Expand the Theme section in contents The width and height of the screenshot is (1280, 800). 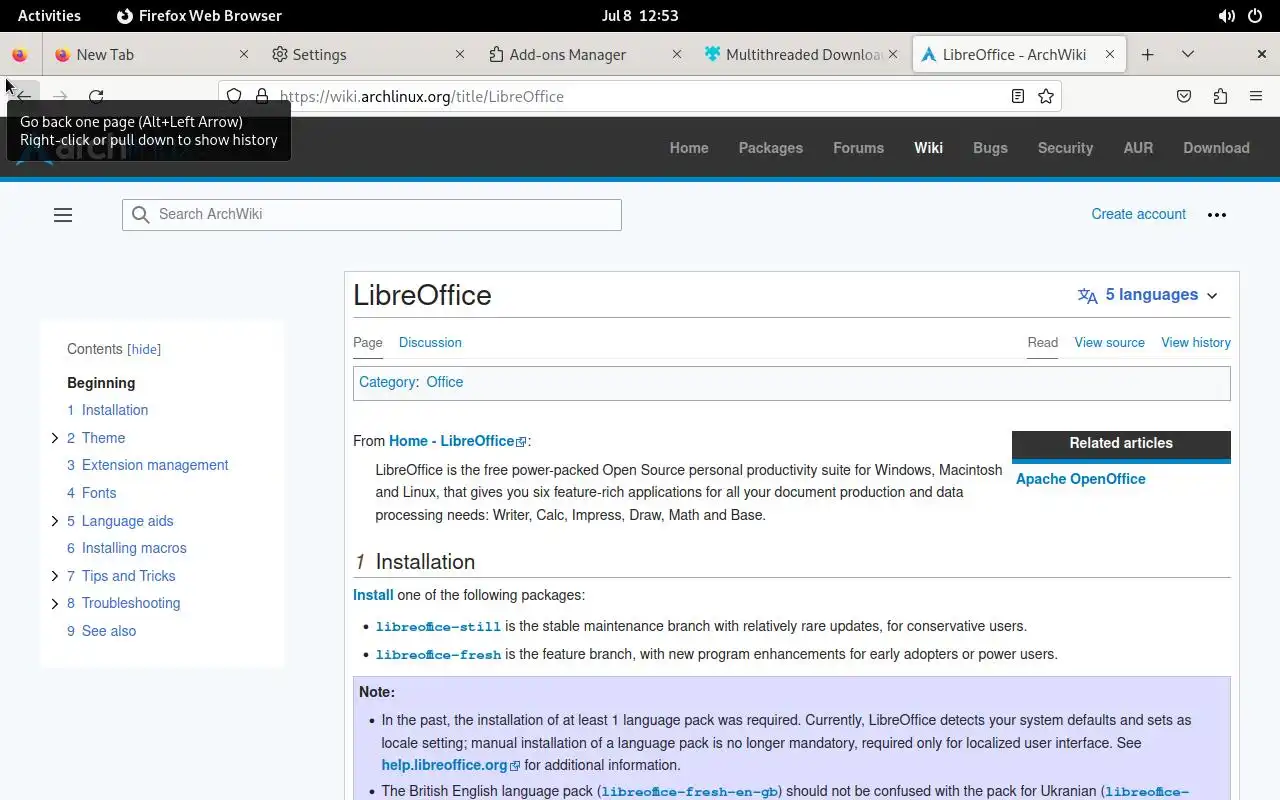pyautogui.click(x=55, y=438)
